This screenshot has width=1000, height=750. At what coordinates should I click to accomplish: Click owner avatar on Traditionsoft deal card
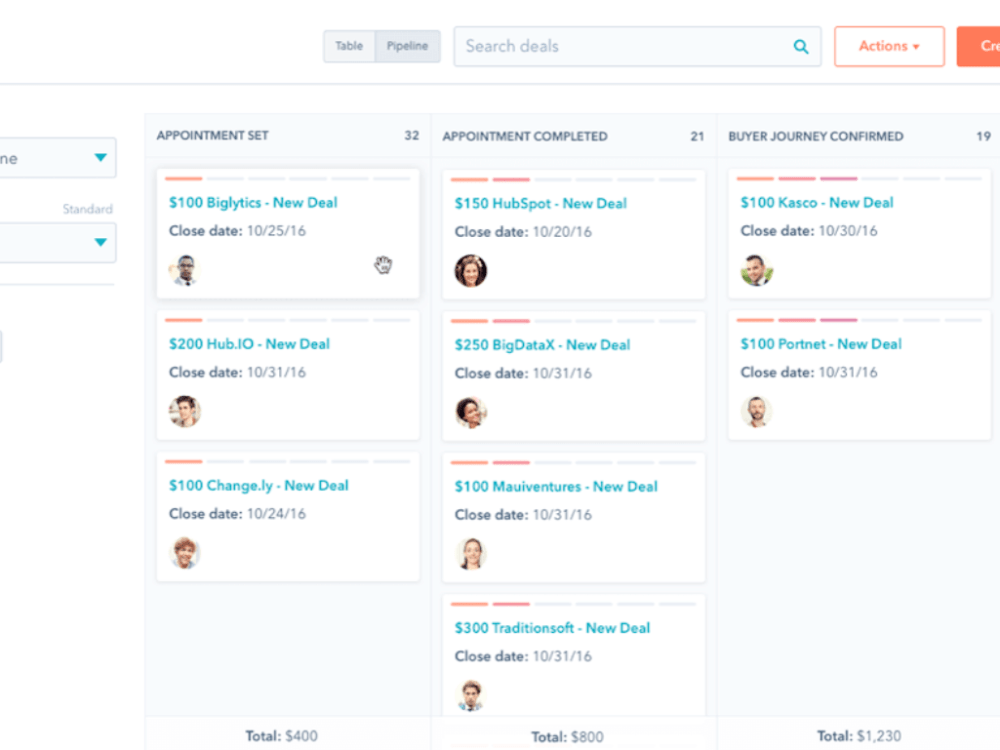[471, 695]
